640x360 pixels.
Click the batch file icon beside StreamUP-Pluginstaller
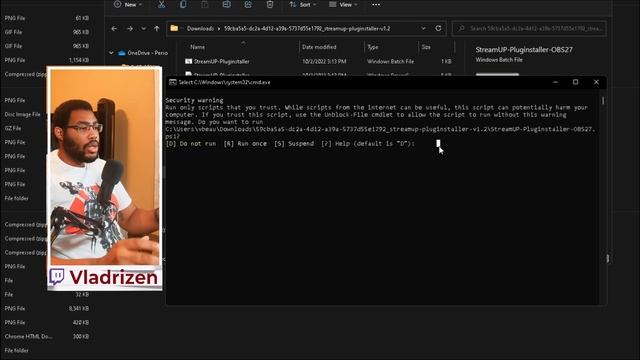[x=188, y=61]
